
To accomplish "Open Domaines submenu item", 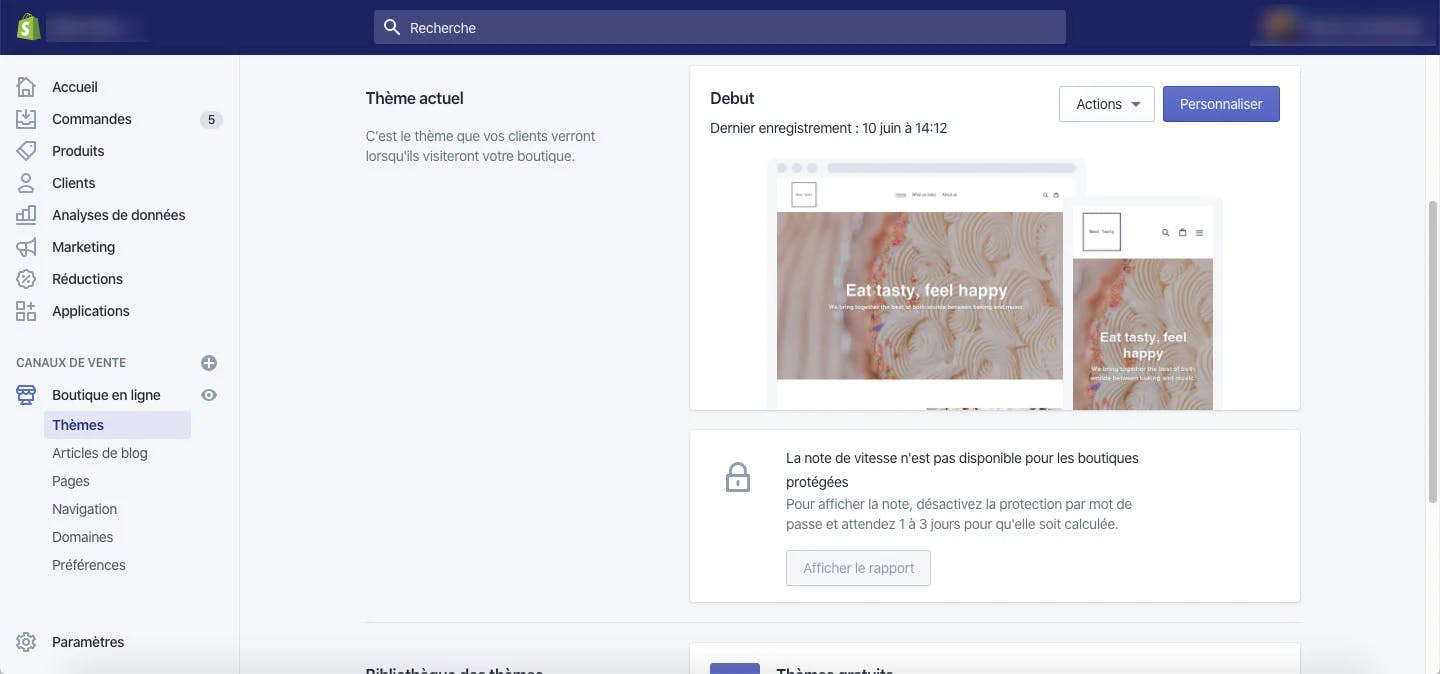I will pyautogui.click(x=83, y=537).
